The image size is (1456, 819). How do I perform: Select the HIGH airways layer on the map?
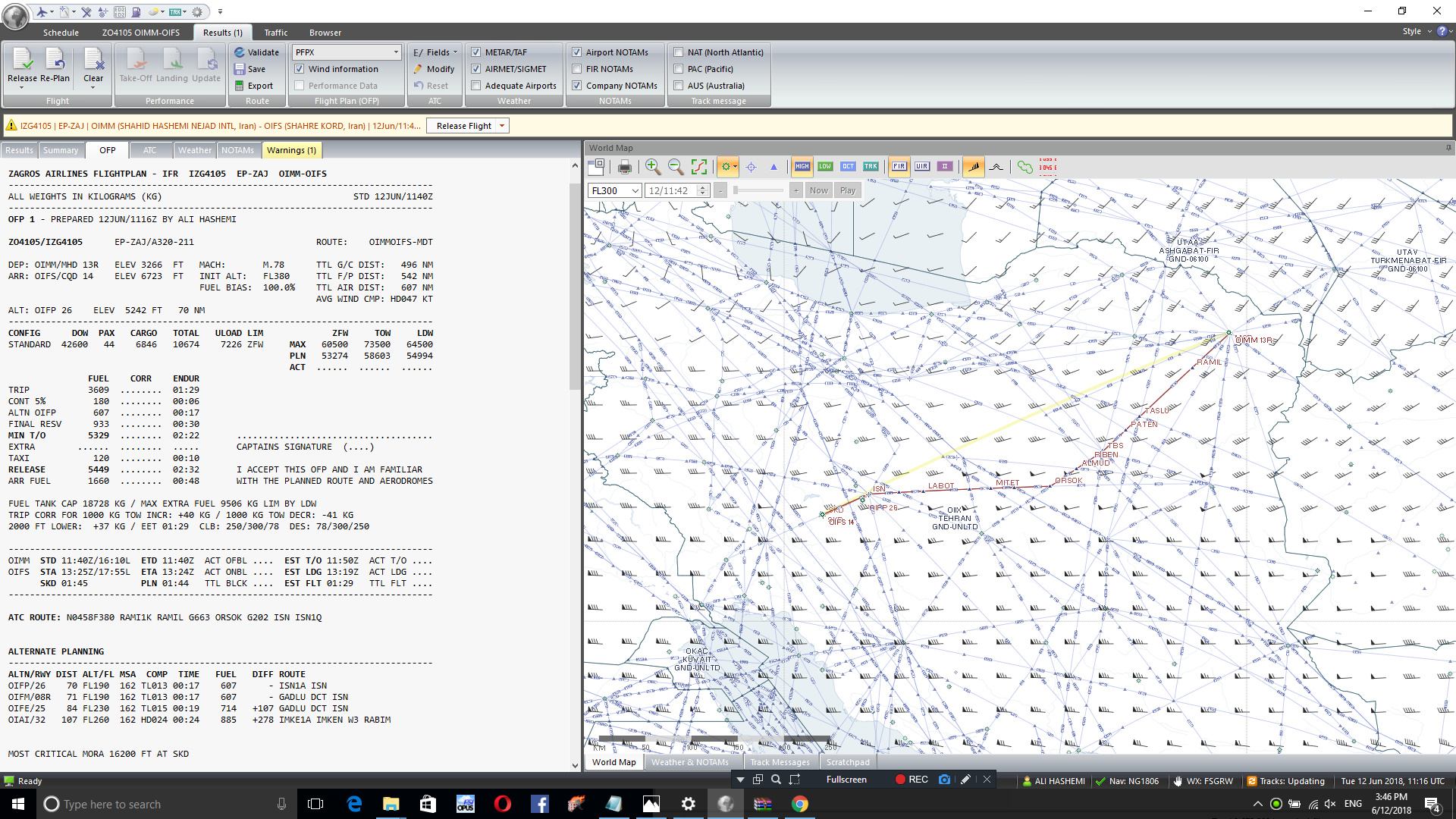(x=802, y=166)
